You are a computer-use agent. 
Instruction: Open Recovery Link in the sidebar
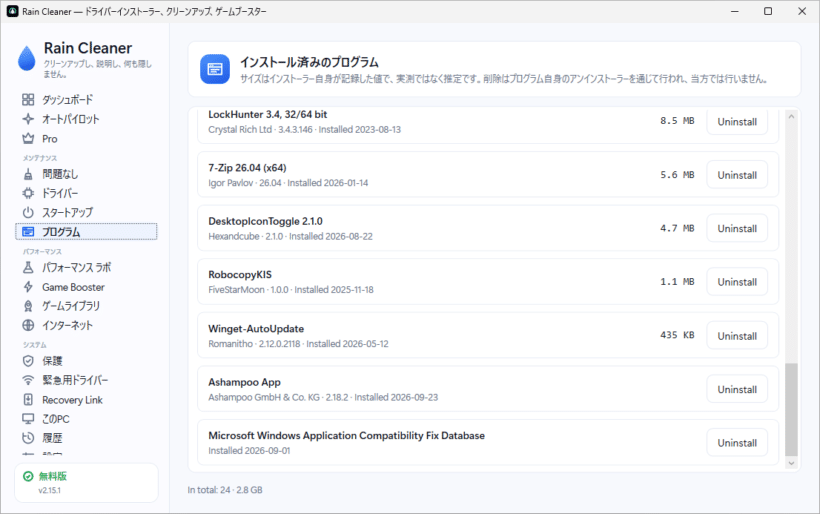(x=86, y=400)
